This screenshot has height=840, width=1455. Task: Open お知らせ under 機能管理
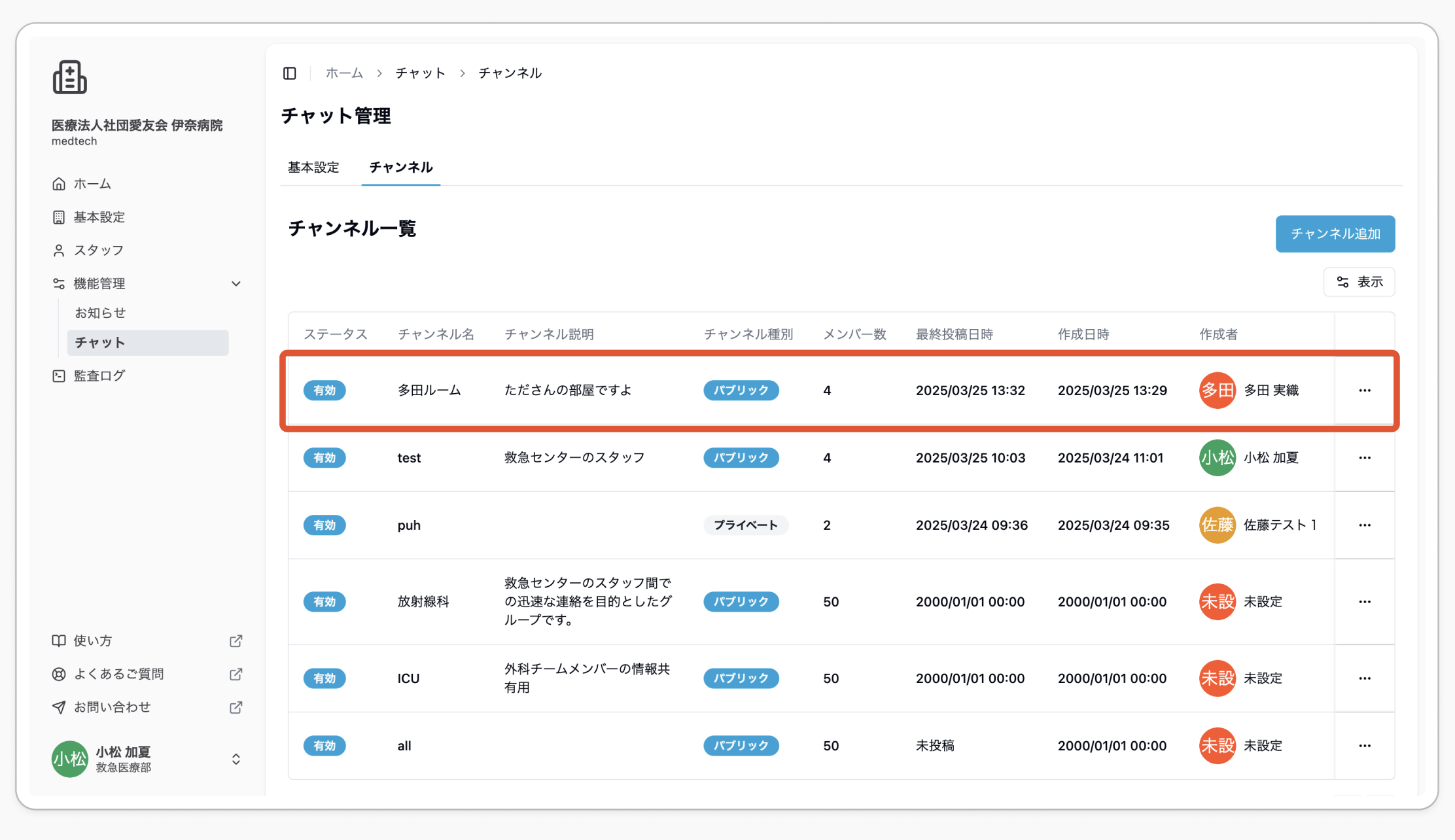(x=100, y=313)
